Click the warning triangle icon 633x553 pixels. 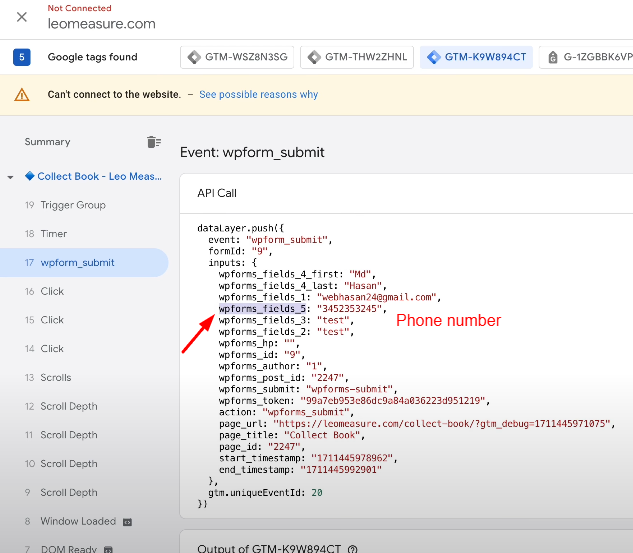[22, 95]
